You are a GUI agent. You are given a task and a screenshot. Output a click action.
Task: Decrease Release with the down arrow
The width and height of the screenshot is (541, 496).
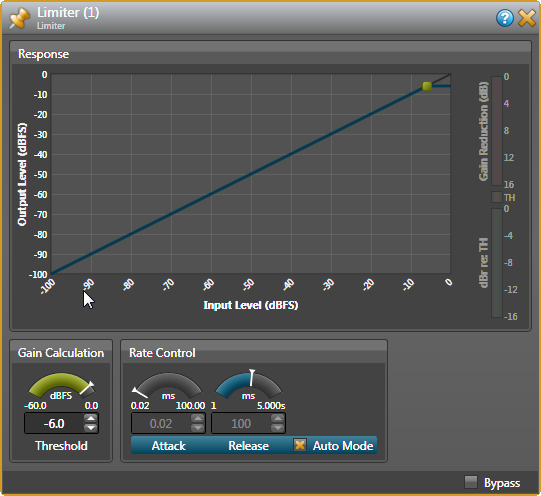pos(278,428)
